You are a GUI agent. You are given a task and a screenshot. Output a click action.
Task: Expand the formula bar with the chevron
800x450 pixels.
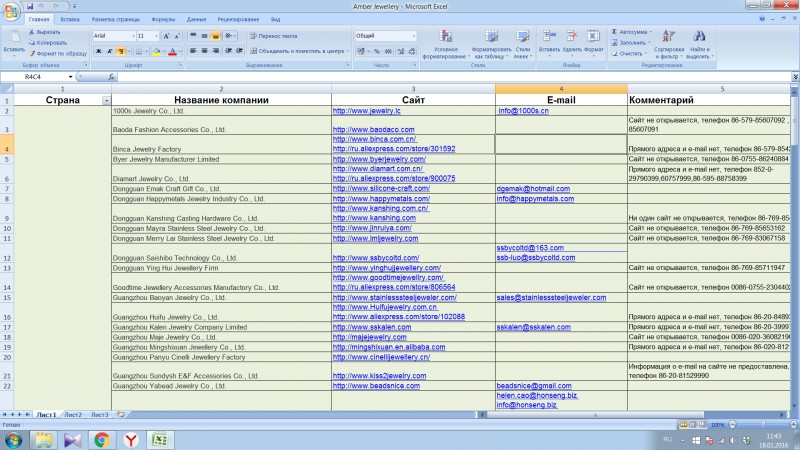click(795, 77)
